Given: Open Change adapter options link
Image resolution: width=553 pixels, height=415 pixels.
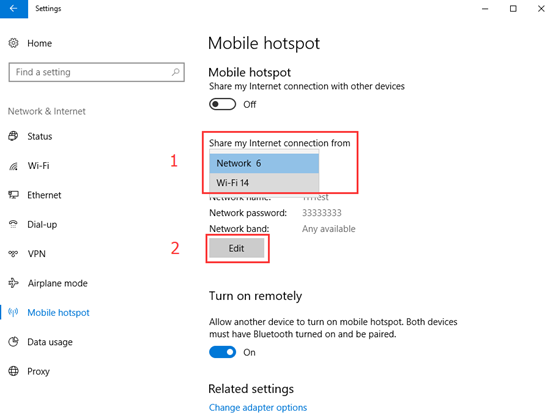Looking at the screenshot, I should pos(258,408).
